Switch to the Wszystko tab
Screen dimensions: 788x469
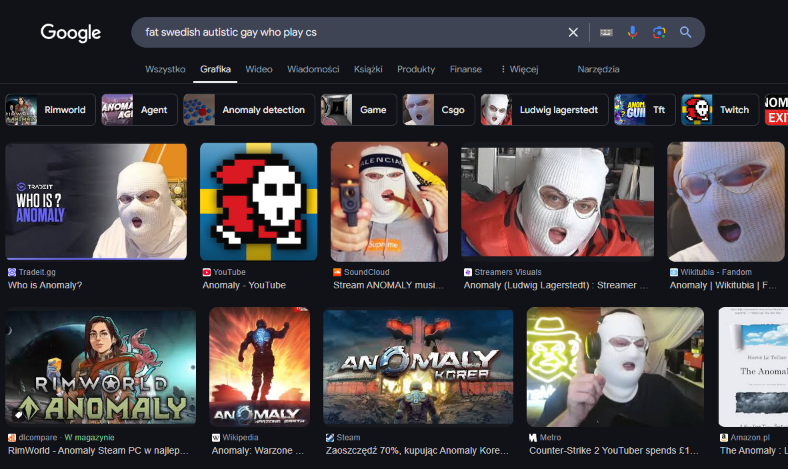click(165, 69)
